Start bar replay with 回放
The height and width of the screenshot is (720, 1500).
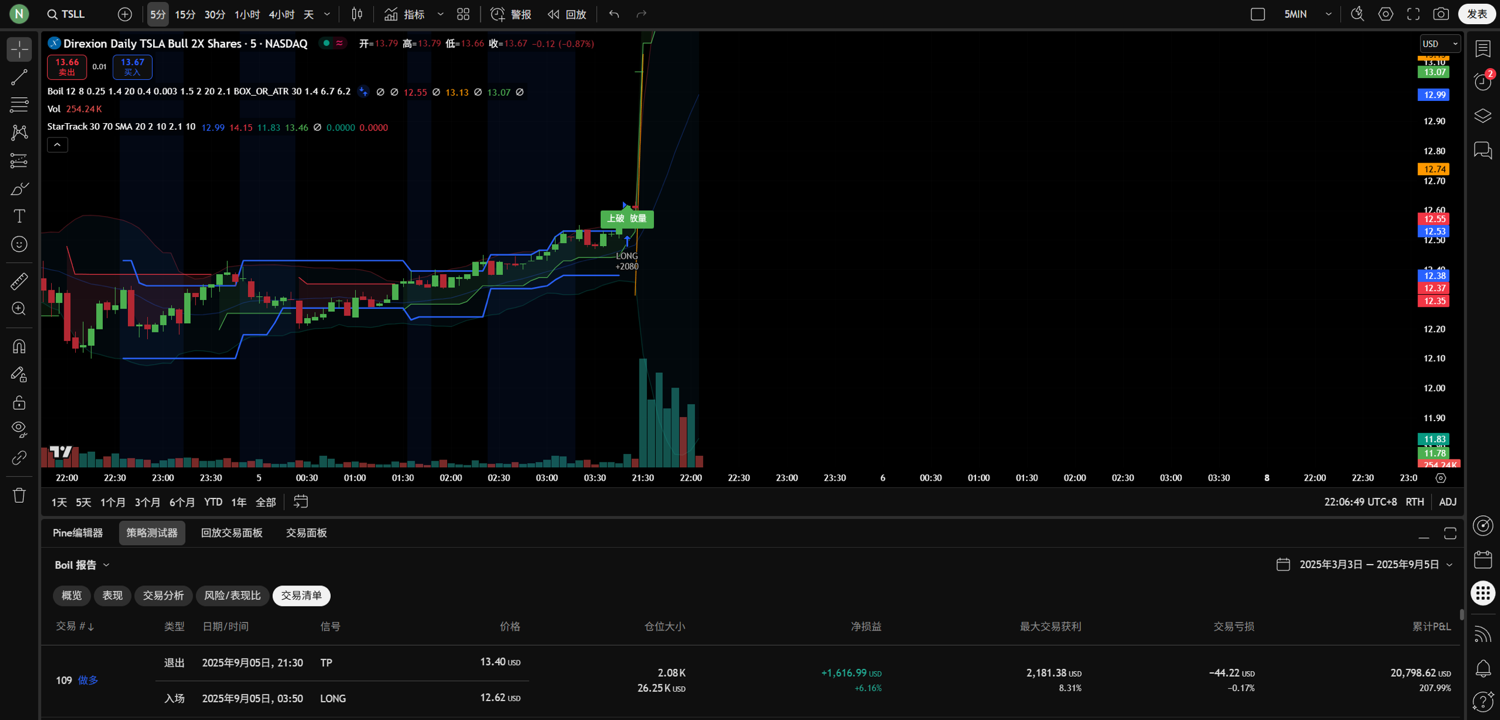[567, 14]
